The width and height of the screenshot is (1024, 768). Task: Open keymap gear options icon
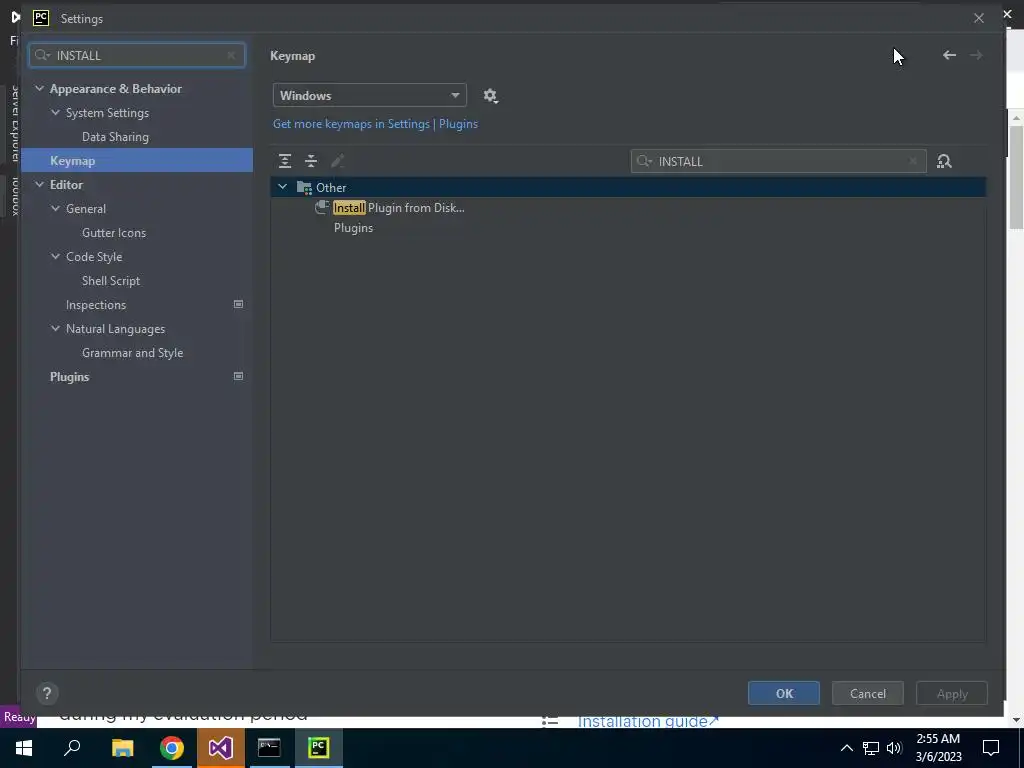point(490,96)
